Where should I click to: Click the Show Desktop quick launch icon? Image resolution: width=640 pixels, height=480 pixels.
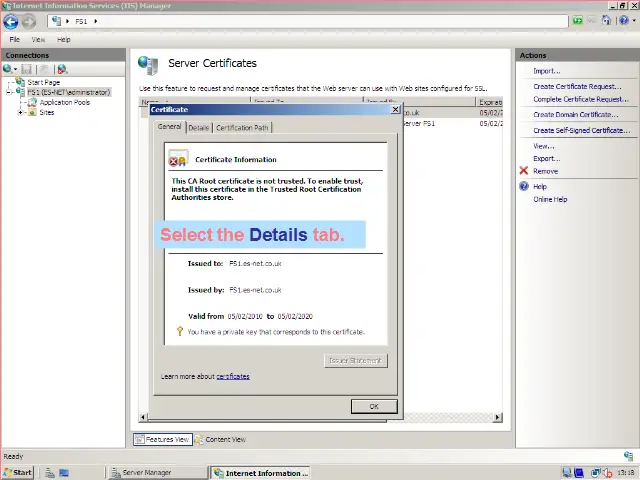pos(64,473)
